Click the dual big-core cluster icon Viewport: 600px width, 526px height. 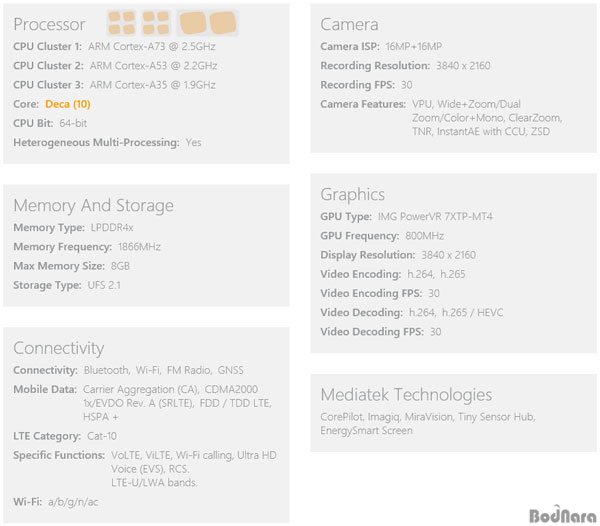[208, 23]
